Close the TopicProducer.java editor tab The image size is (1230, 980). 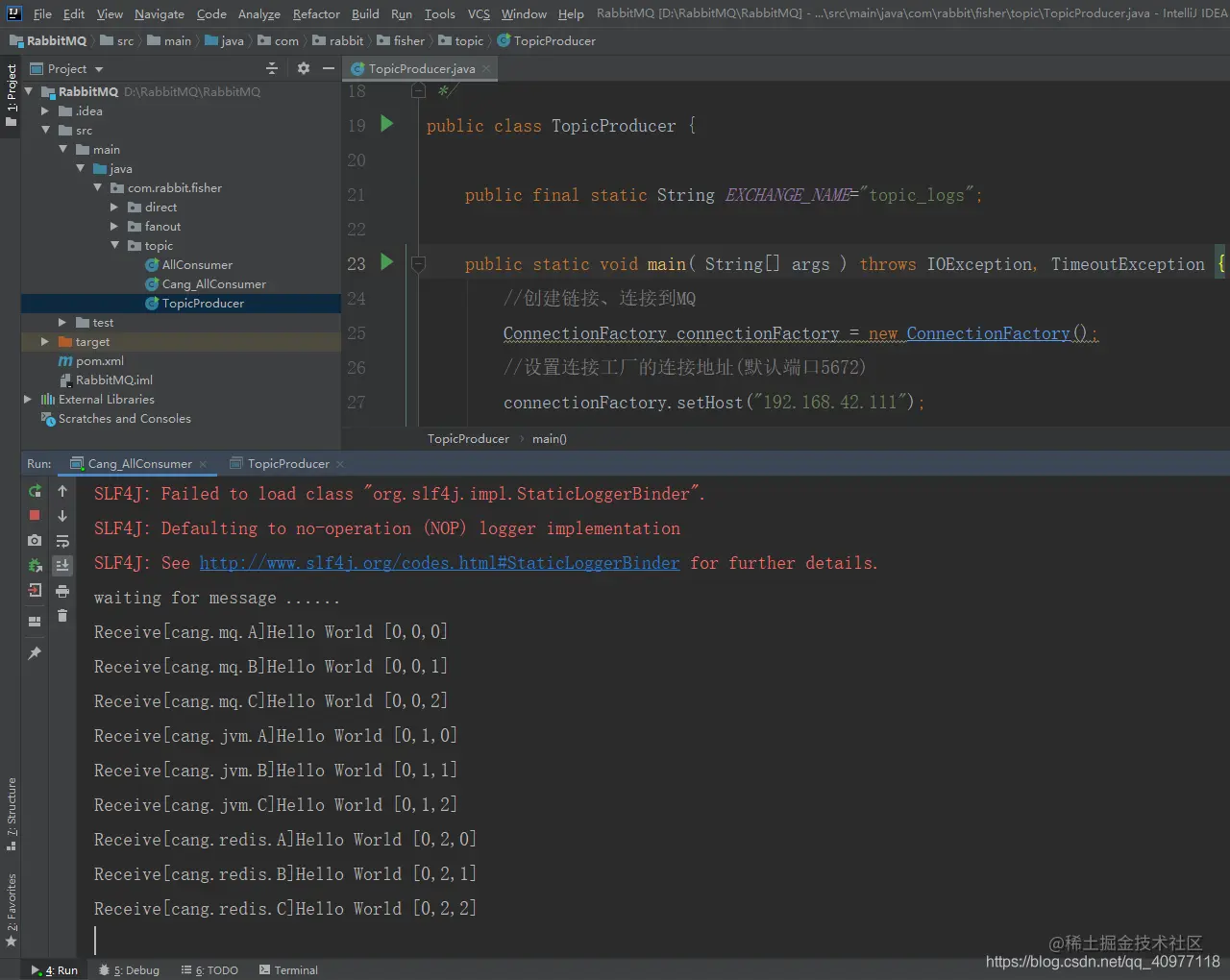(486, 68)
